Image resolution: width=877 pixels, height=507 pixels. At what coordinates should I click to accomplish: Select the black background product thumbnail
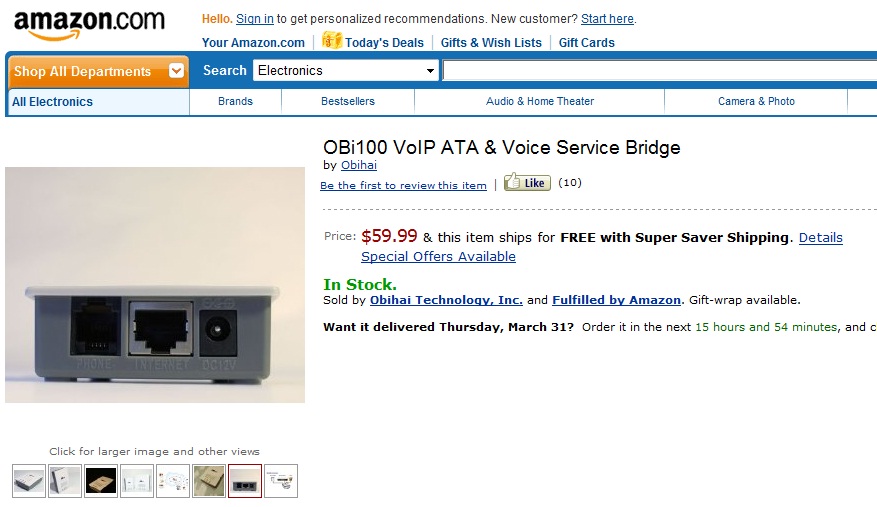tap(101, 481)
